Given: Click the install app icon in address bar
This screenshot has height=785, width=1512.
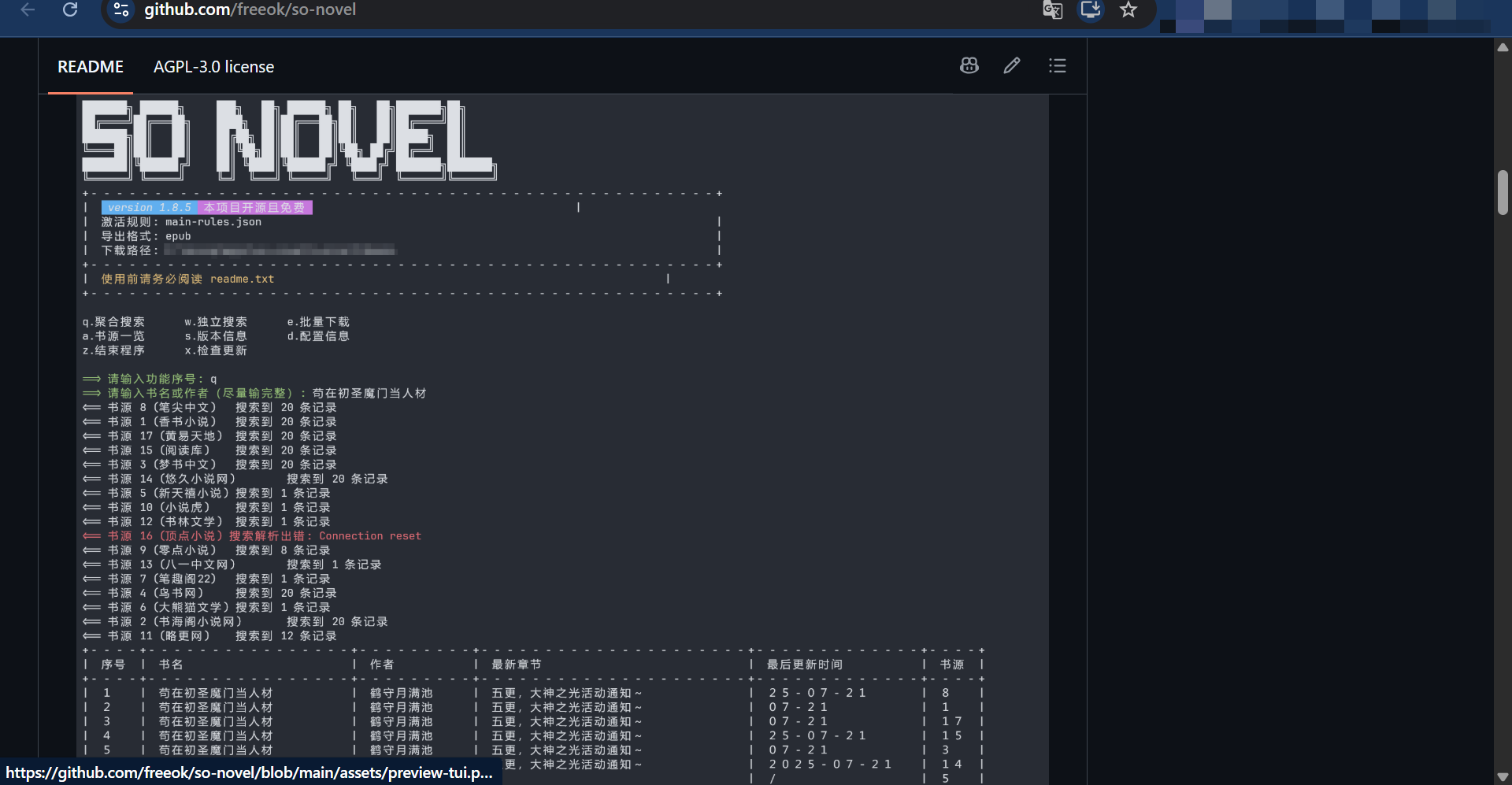Looking at the screenshot, I should coord(1091,10).
